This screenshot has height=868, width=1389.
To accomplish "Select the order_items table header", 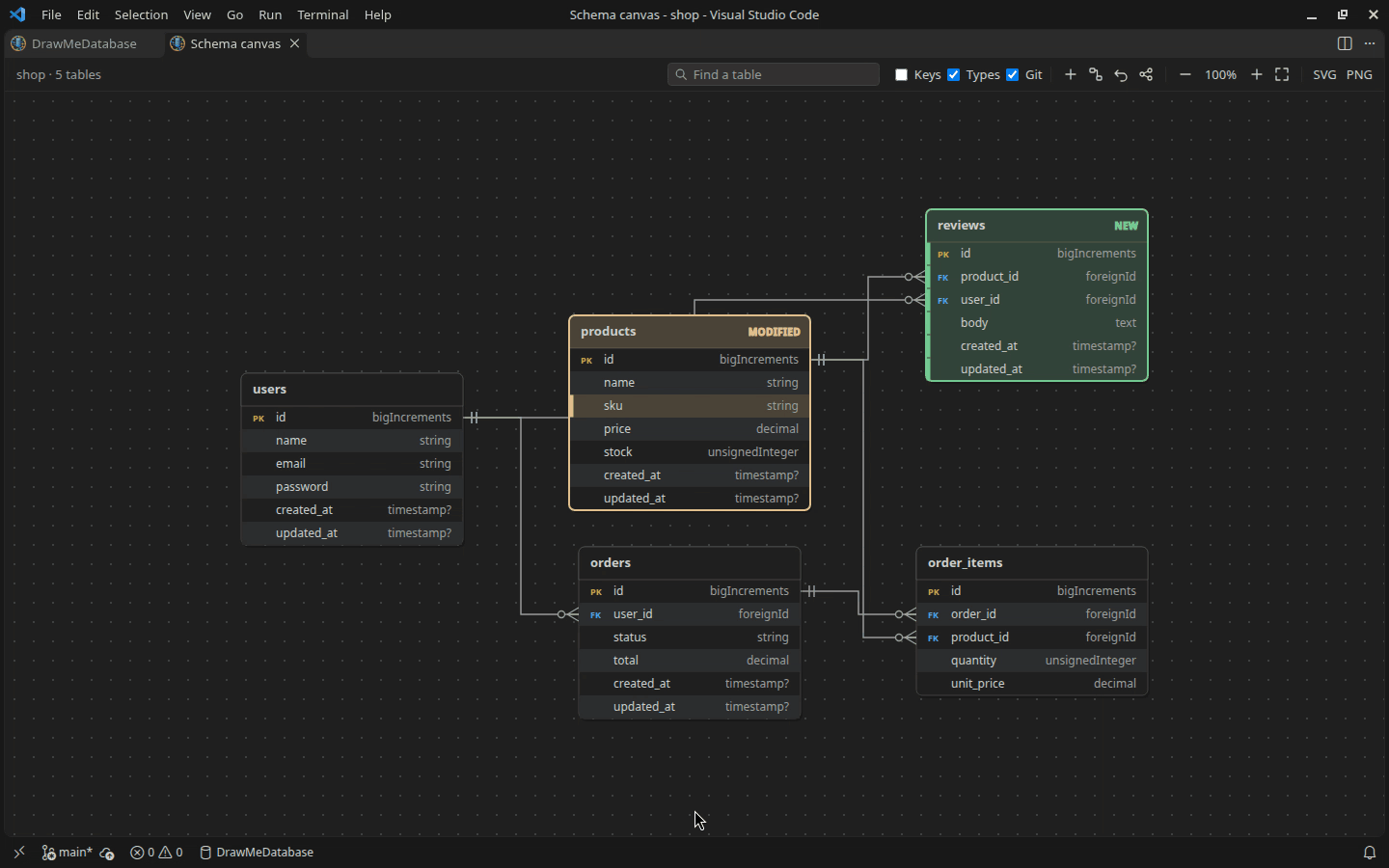I will click(1032, 563).
